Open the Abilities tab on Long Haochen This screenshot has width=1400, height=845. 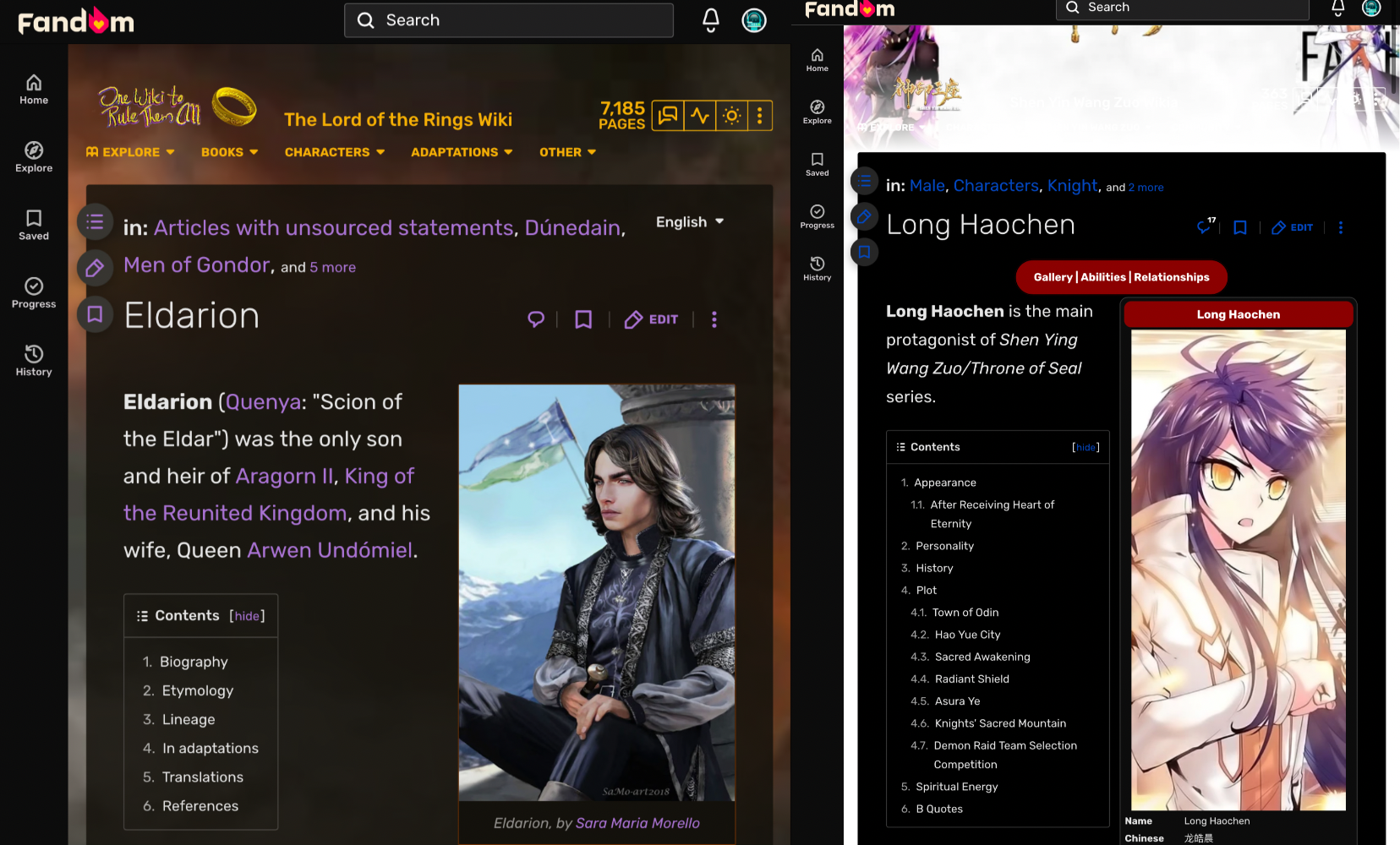[x=1103, y=277]
